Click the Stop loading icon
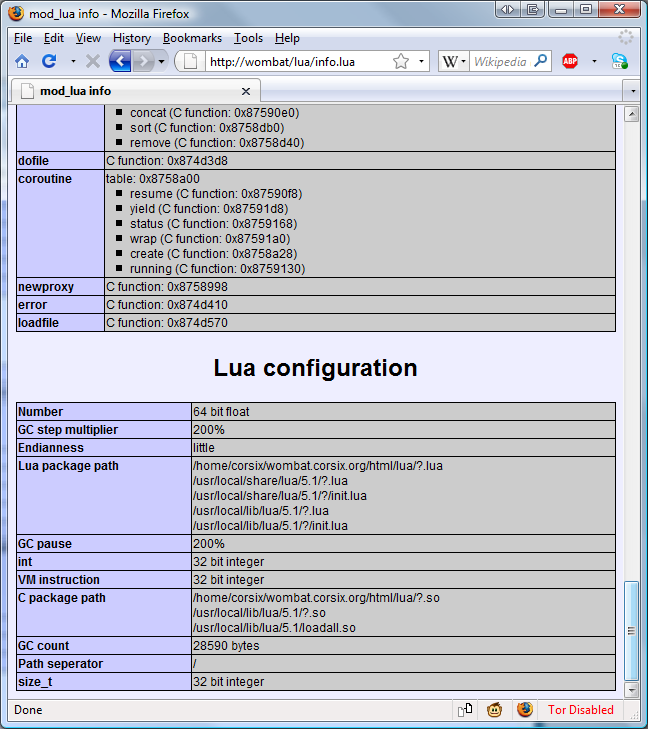Screen dimensions: 648x729 (93, 61)
